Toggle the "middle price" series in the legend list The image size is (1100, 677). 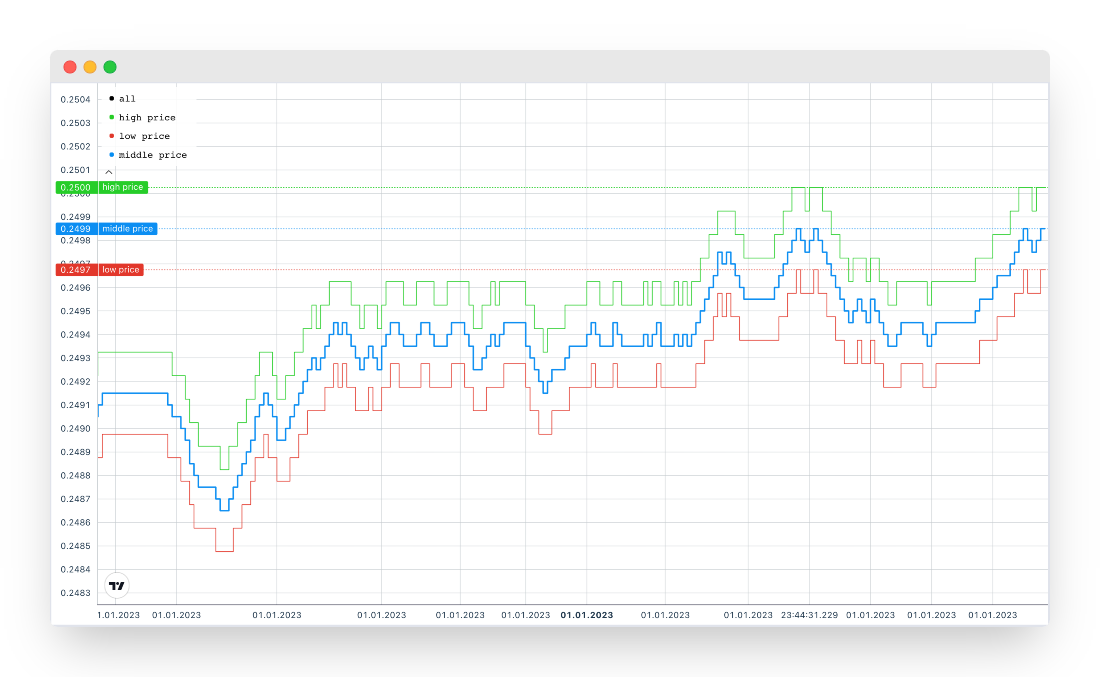point(152,155)
